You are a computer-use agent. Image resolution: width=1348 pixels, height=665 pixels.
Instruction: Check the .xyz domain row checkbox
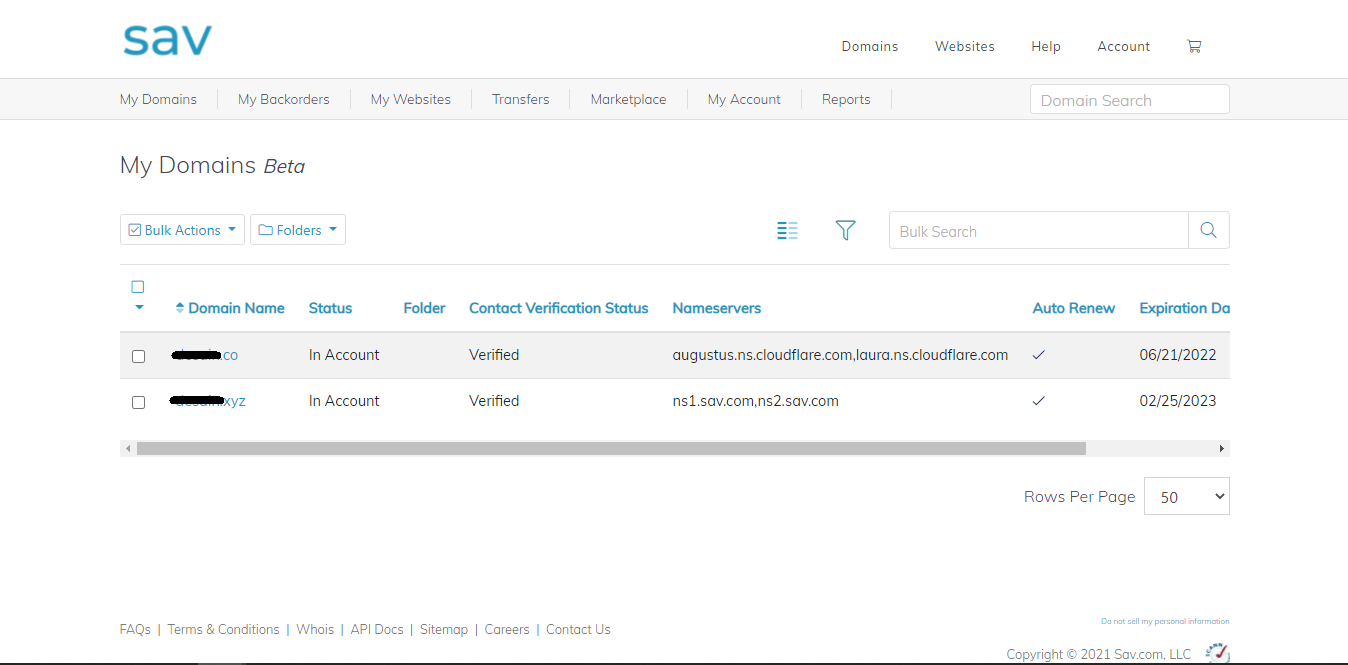138,402
